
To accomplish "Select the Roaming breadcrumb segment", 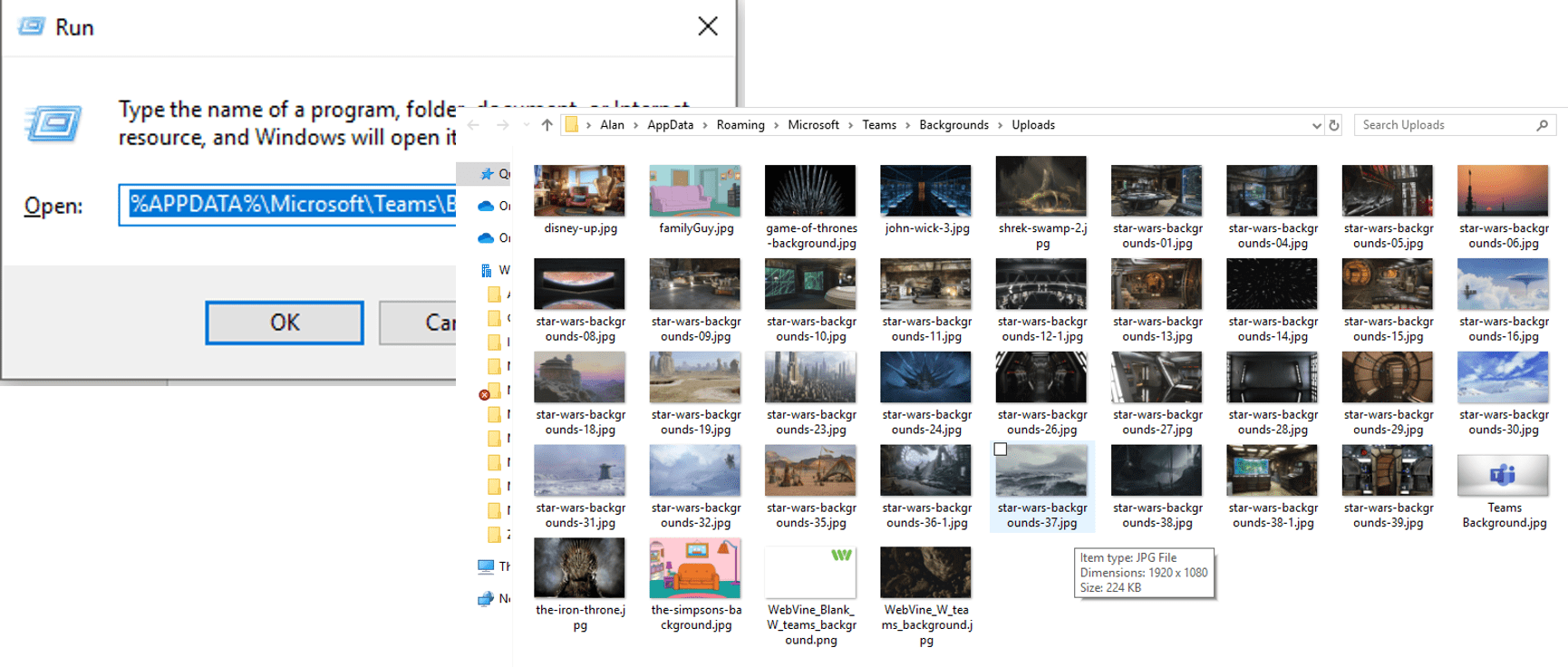I will click(740, 125).
